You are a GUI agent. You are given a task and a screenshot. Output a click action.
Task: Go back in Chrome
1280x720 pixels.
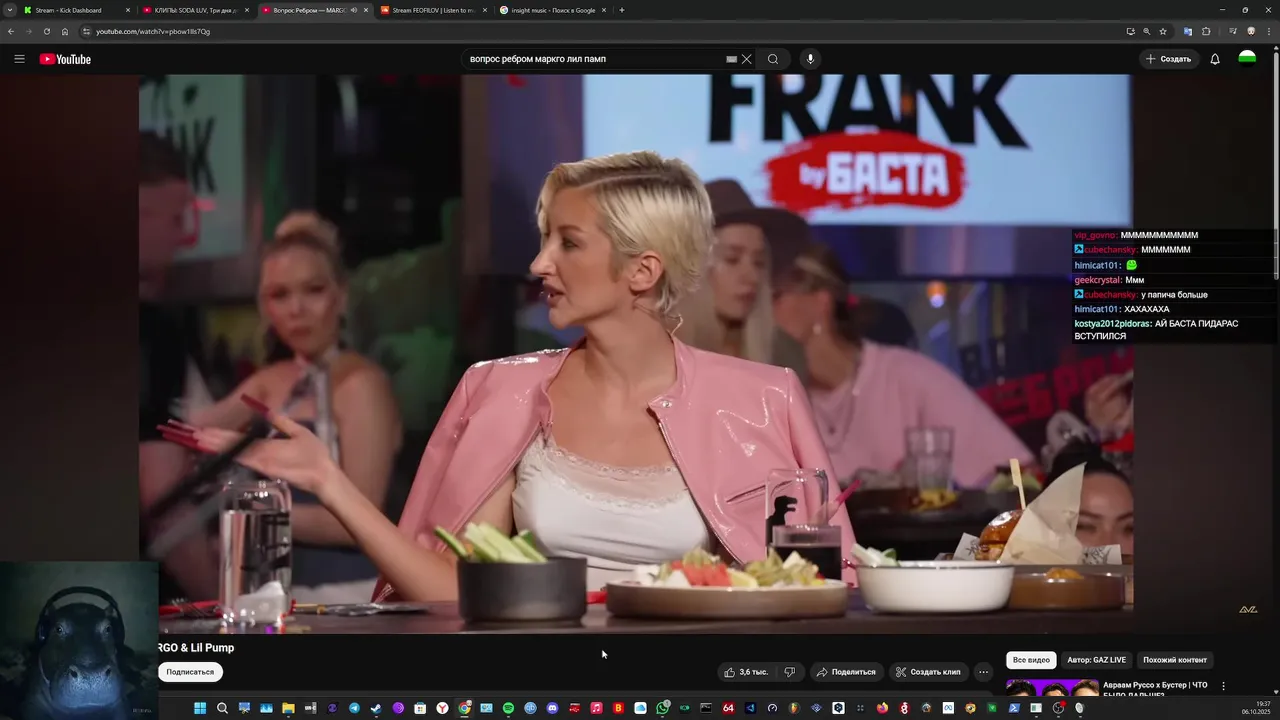coord(11,31)
